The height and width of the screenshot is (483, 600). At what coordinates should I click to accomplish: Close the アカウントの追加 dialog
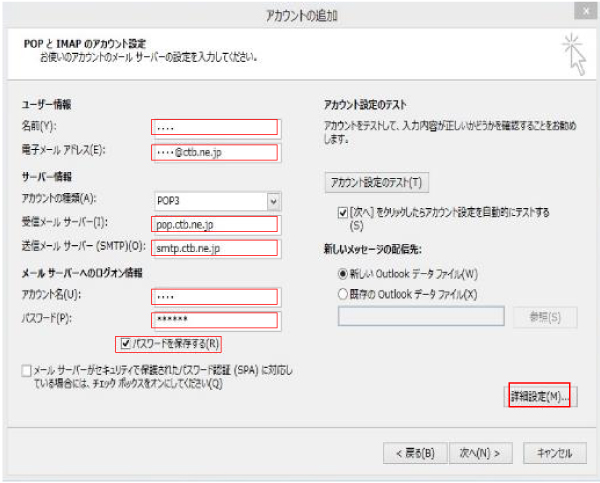pos(585,11)
